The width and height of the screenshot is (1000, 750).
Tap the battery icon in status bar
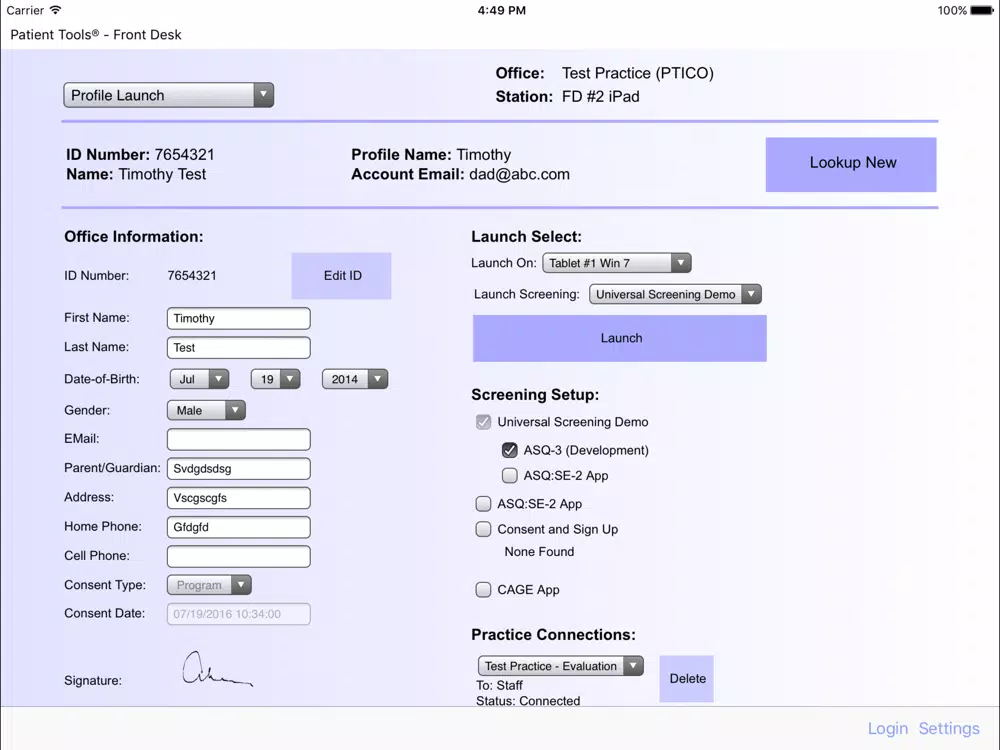coord(982,10)
